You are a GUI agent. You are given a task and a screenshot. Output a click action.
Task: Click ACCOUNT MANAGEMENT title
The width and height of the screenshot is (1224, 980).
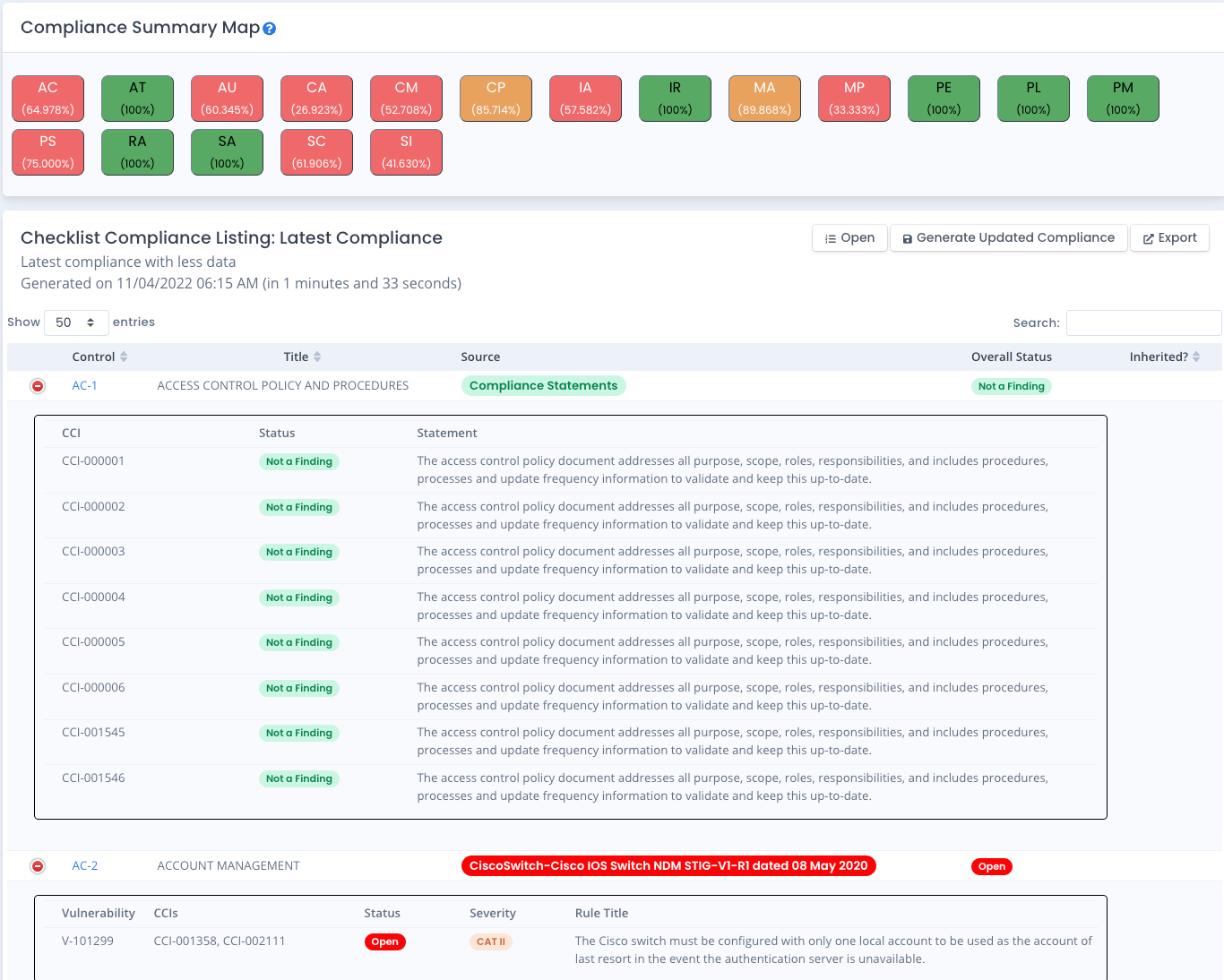tap(228, 866)
